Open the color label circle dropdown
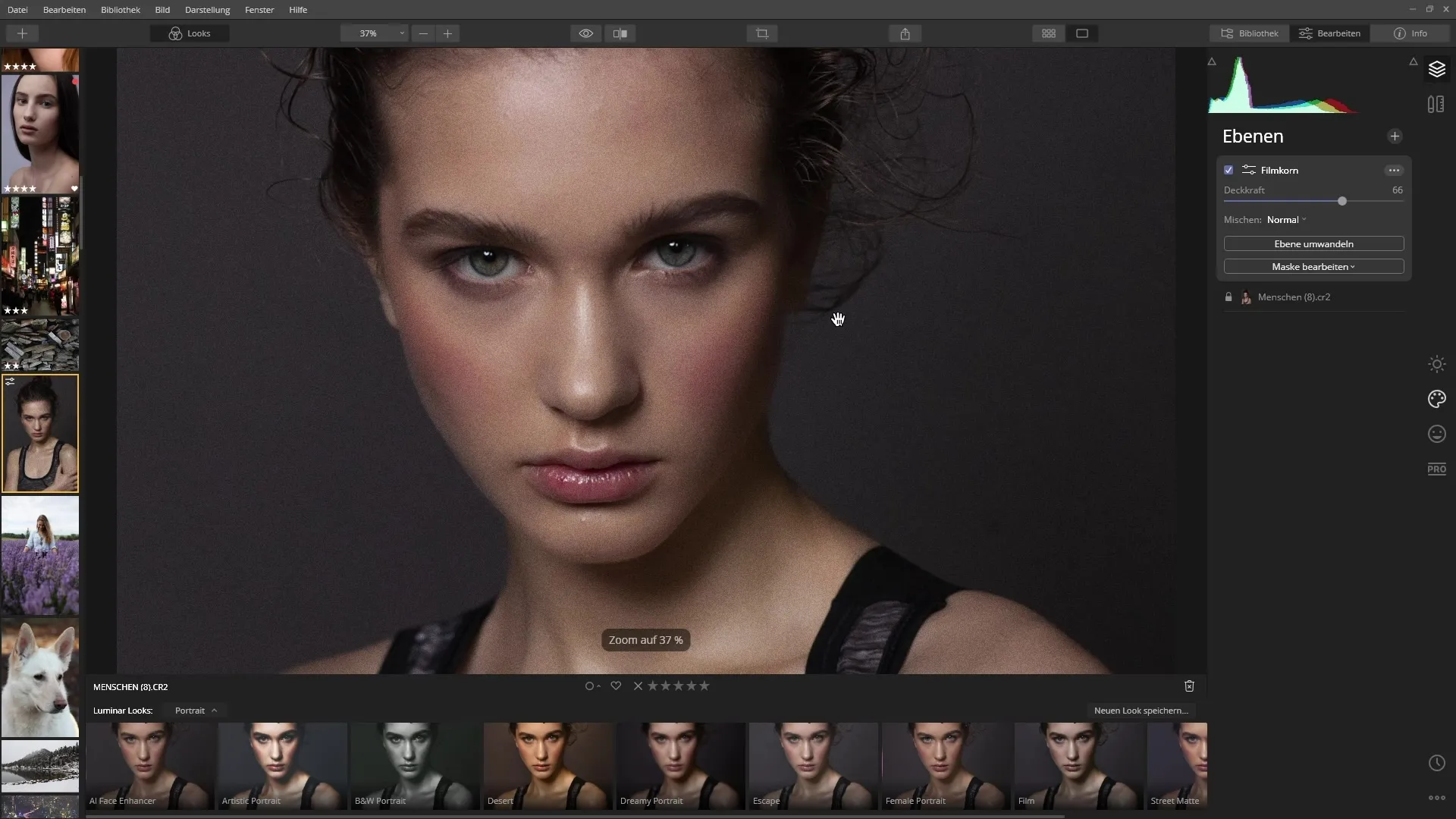This screenshot has height=819, width=1456. [x=592, y=686]
